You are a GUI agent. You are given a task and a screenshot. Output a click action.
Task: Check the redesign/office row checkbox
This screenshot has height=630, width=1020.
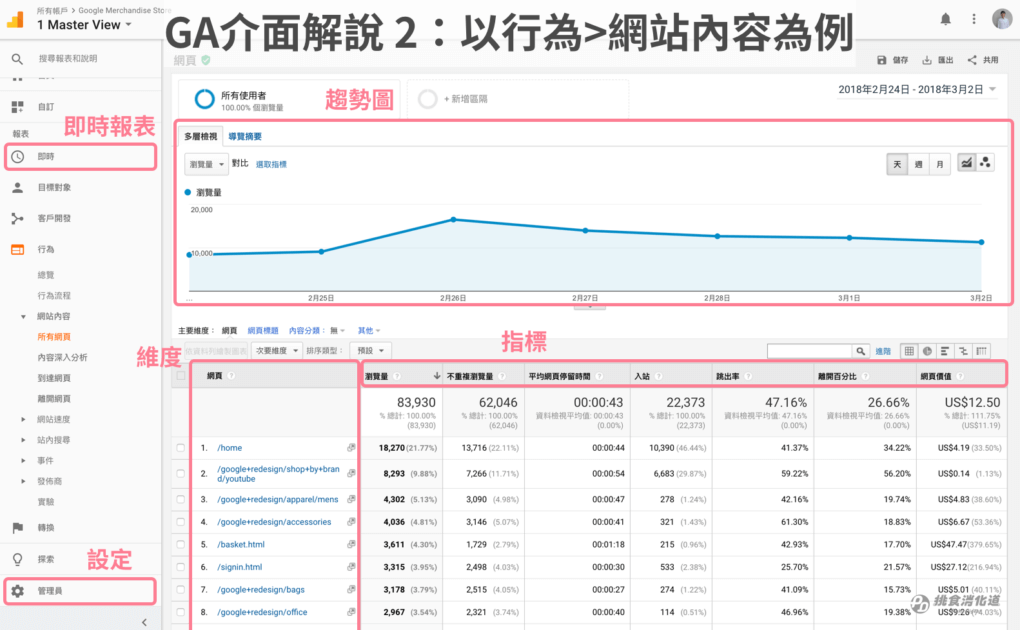pyautogui.click(x=181, y=612)
